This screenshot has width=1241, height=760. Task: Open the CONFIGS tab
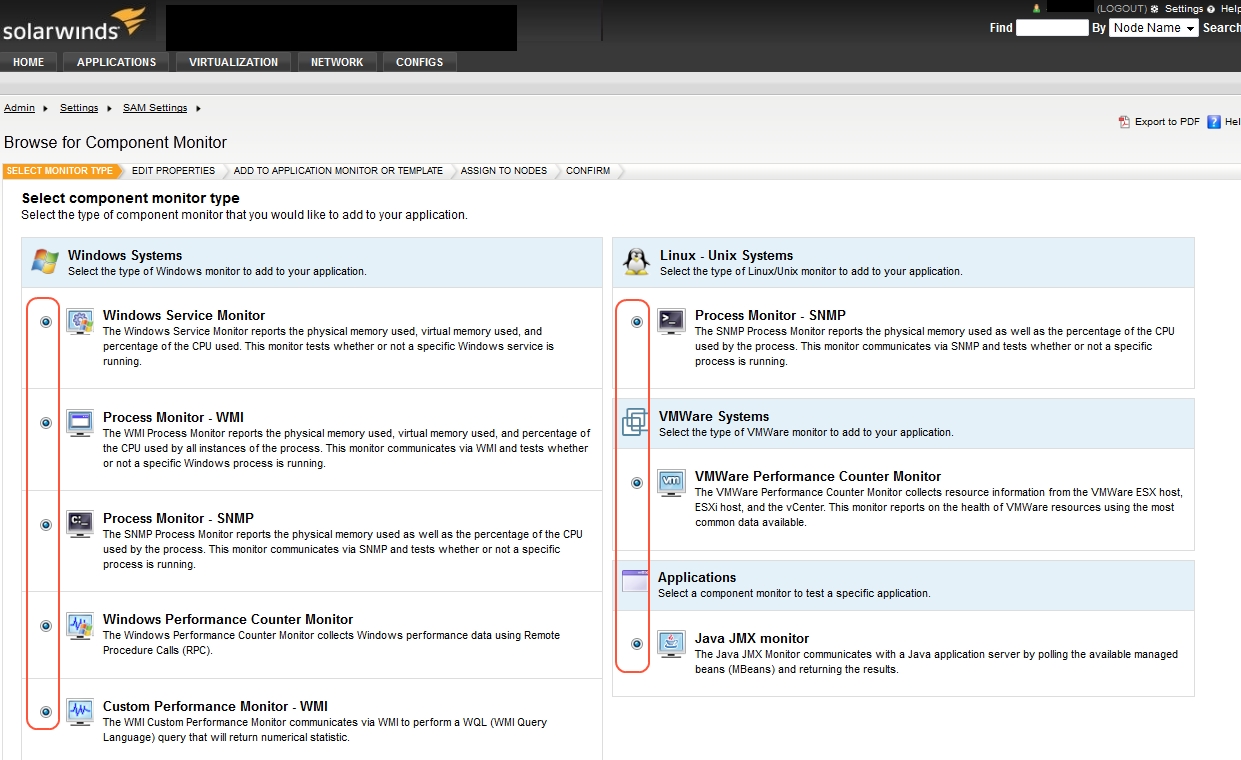[x=420, y=62]
